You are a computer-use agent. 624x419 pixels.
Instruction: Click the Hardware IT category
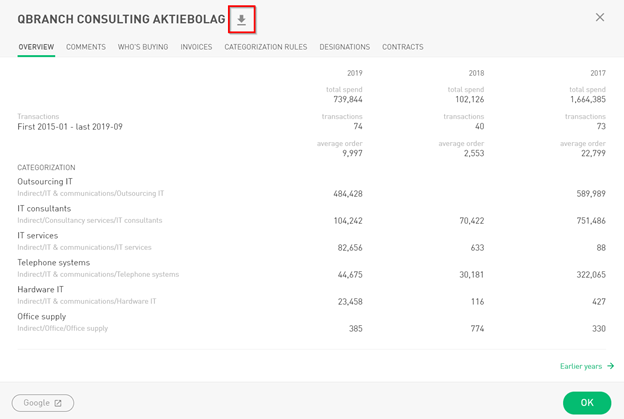(41, 290)
